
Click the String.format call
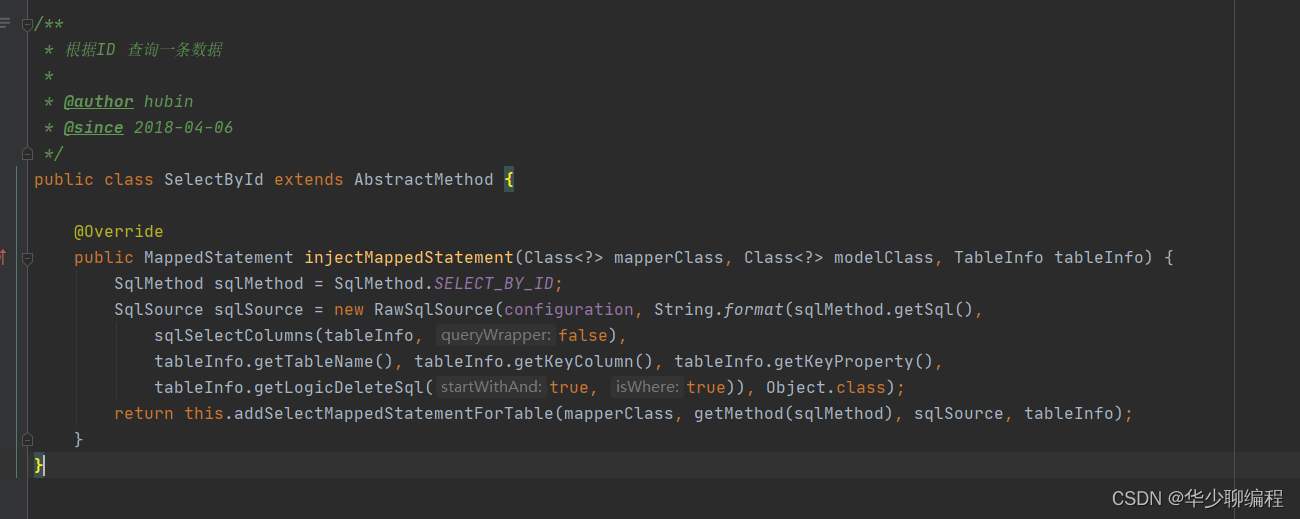[719, 310]
